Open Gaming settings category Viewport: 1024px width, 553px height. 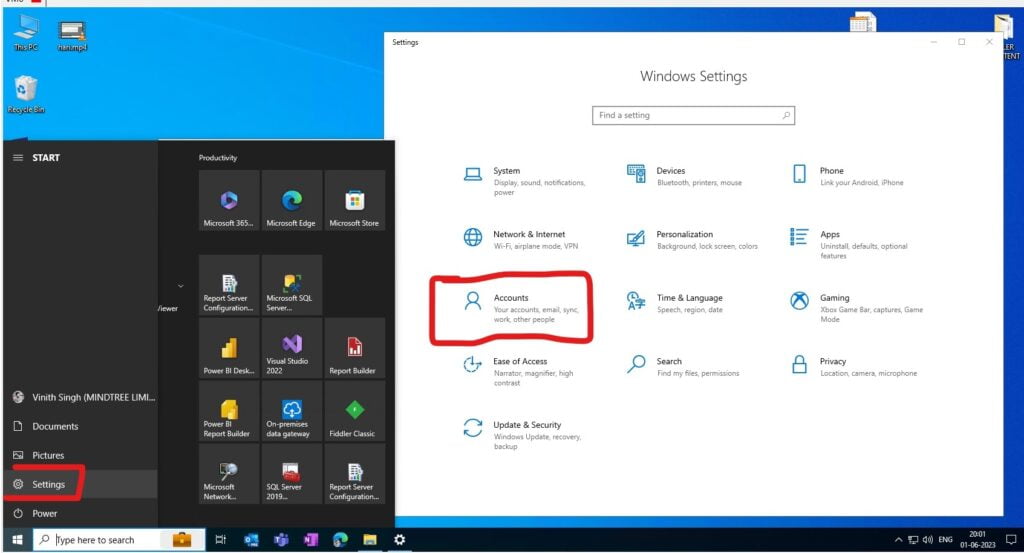tap(857, 308)
